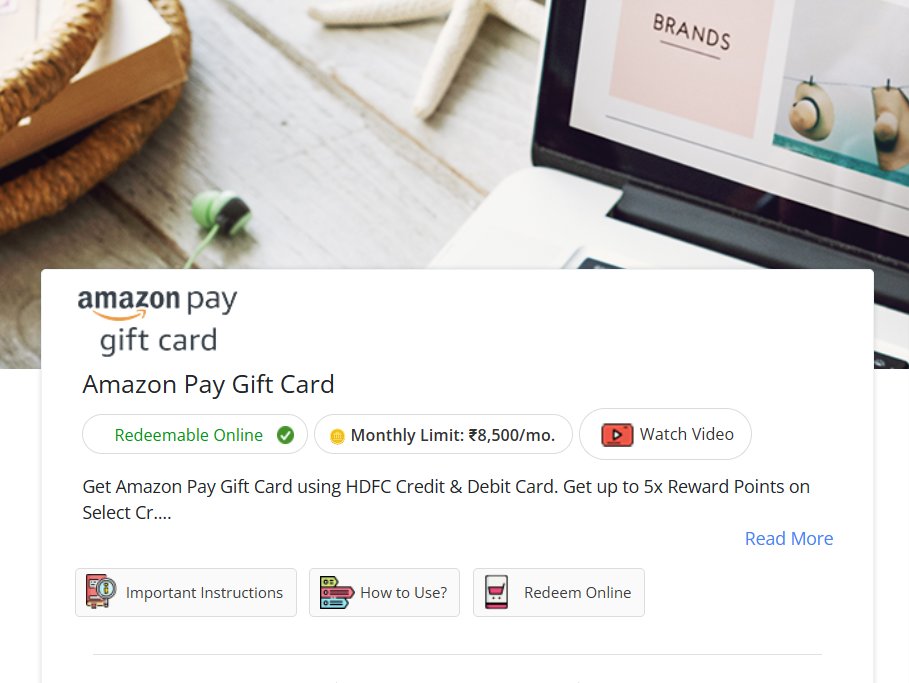This screenshot has height=683, width=909.
Task: Click the truncated description text
Action: (446, 499)
